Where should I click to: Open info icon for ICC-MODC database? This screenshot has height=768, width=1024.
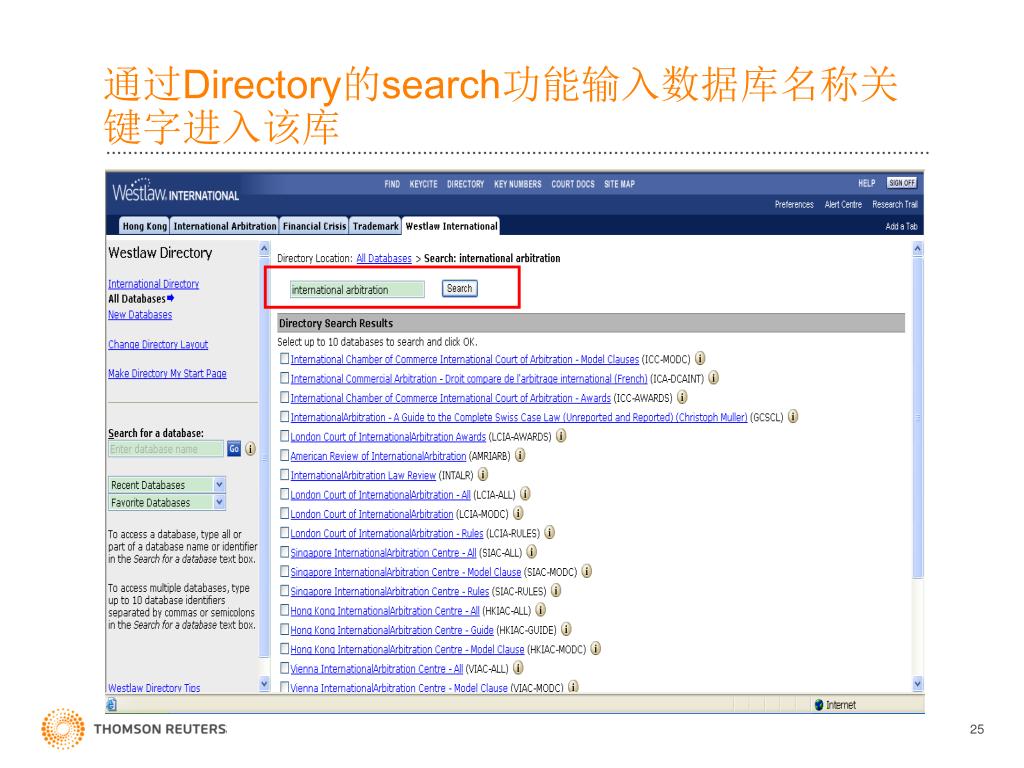[700, 359]
